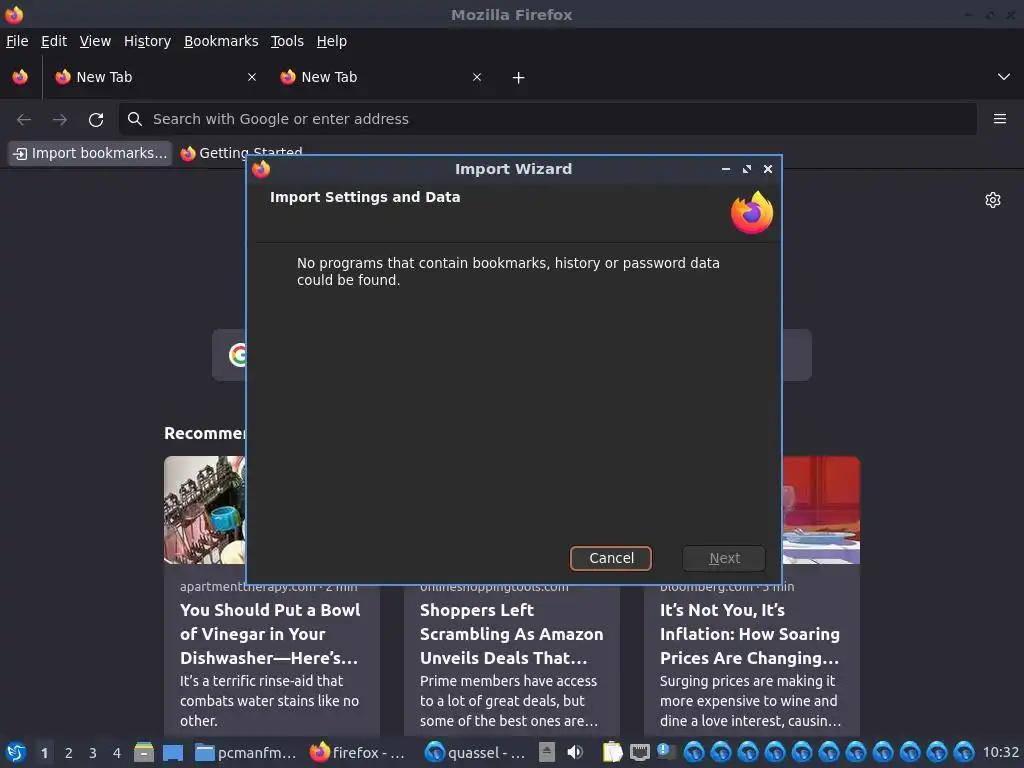Open the Tools menu
The width and height of the screenshot is (1024, 768).
[287, 41]
